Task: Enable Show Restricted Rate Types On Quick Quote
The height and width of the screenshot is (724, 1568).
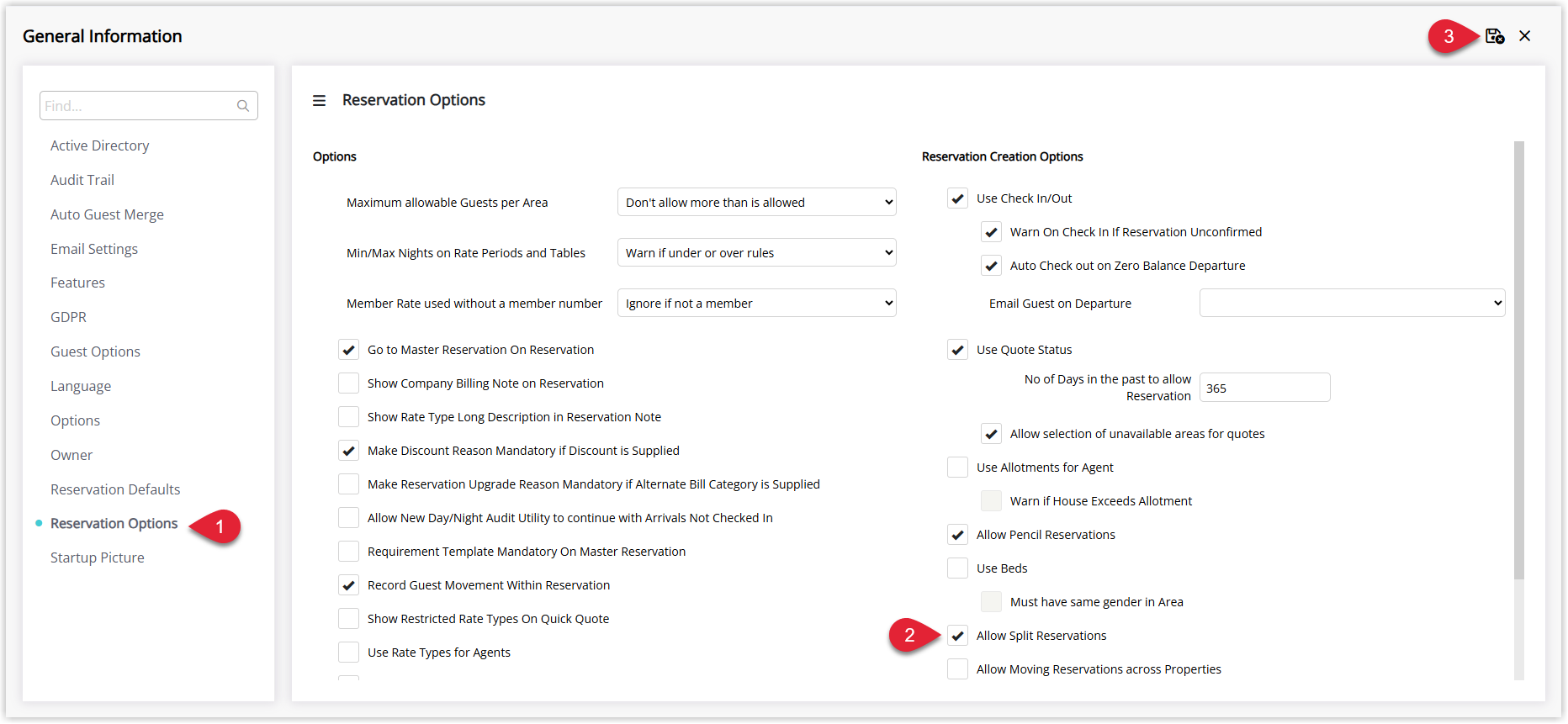Action: coord(349,619)
